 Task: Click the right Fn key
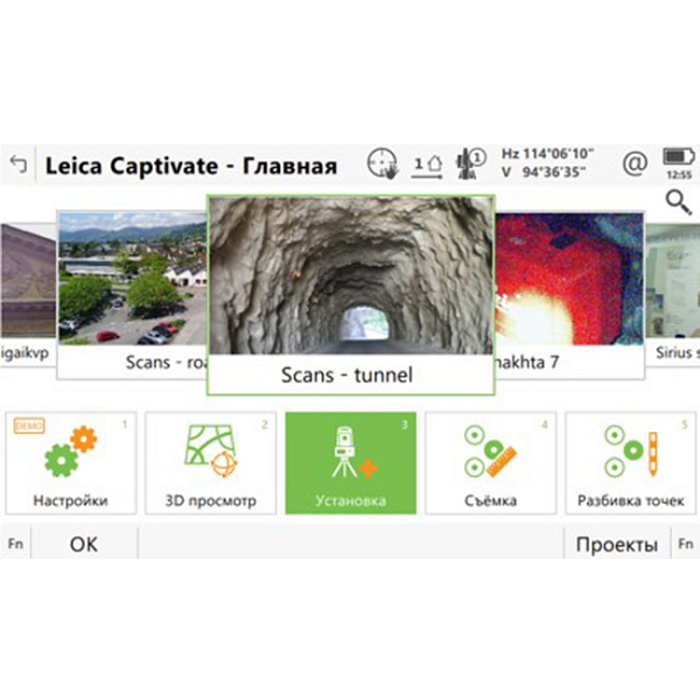tap(686, 544)
